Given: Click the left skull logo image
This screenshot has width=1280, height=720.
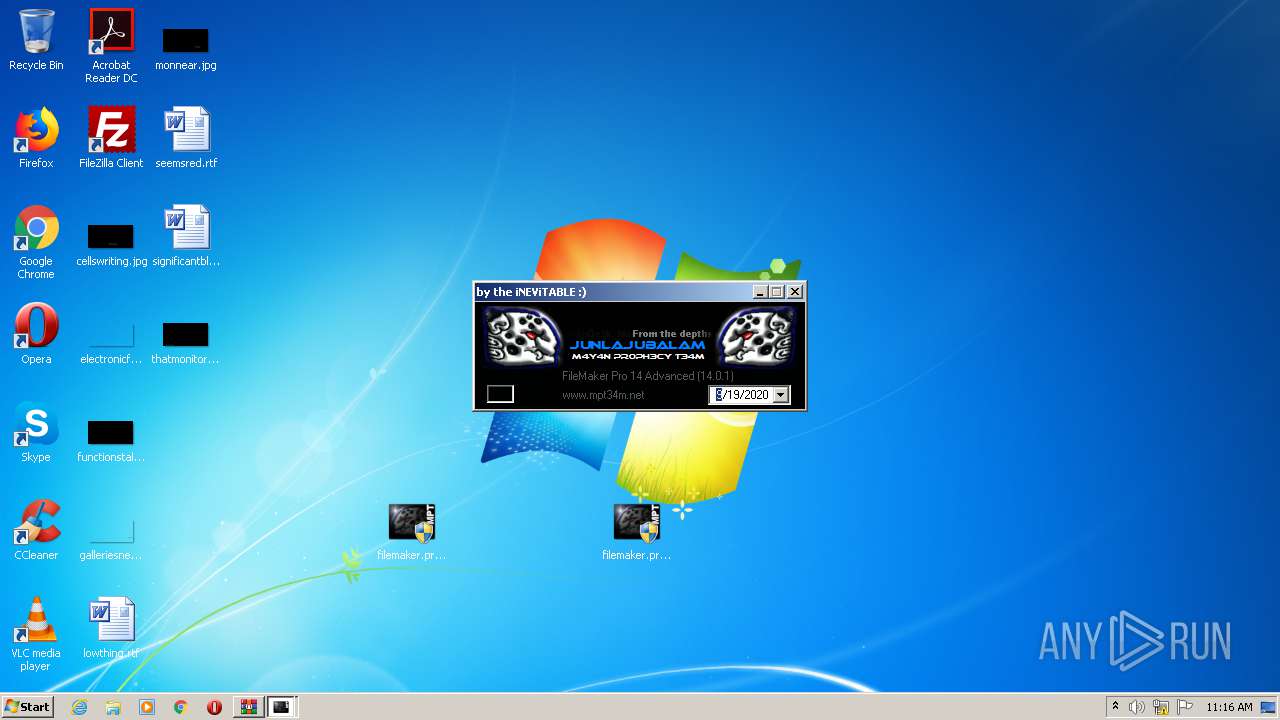Looking at the screenshot, I should [x=524, y=335].
